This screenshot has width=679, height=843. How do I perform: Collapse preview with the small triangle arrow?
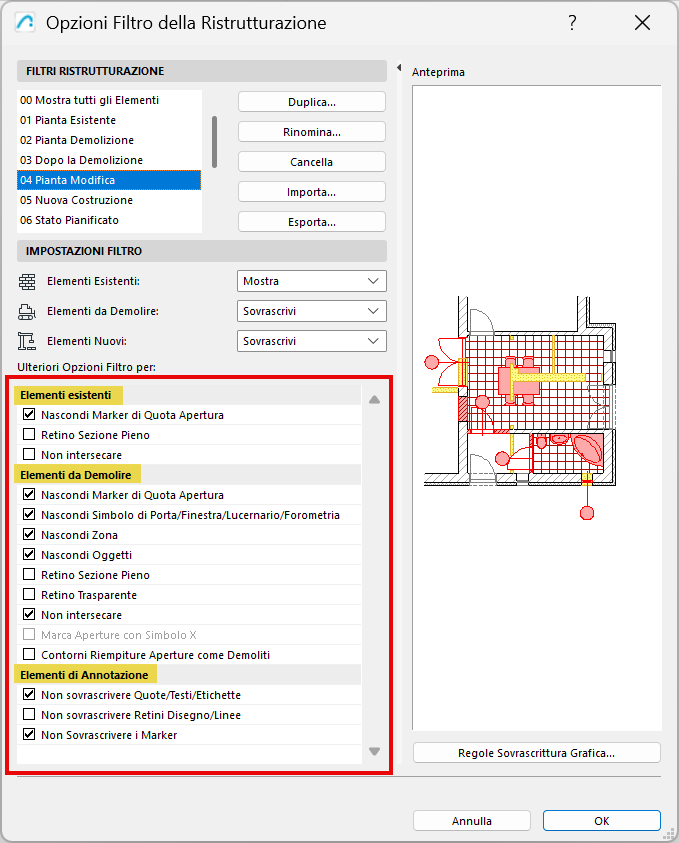399,68
